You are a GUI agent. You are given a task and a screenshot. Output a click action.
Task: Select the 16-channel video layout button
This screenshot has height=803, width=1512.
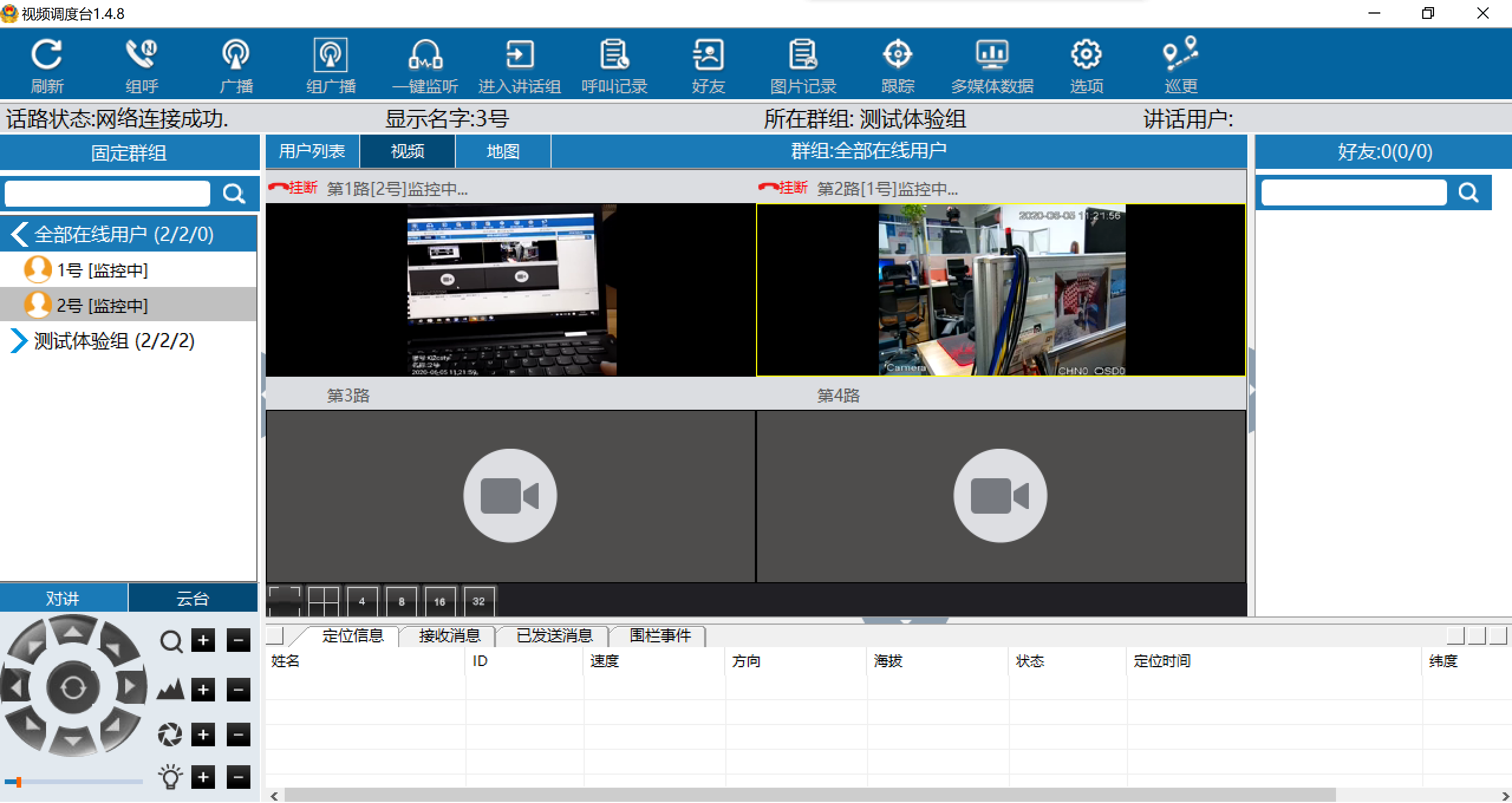[439, 601]
